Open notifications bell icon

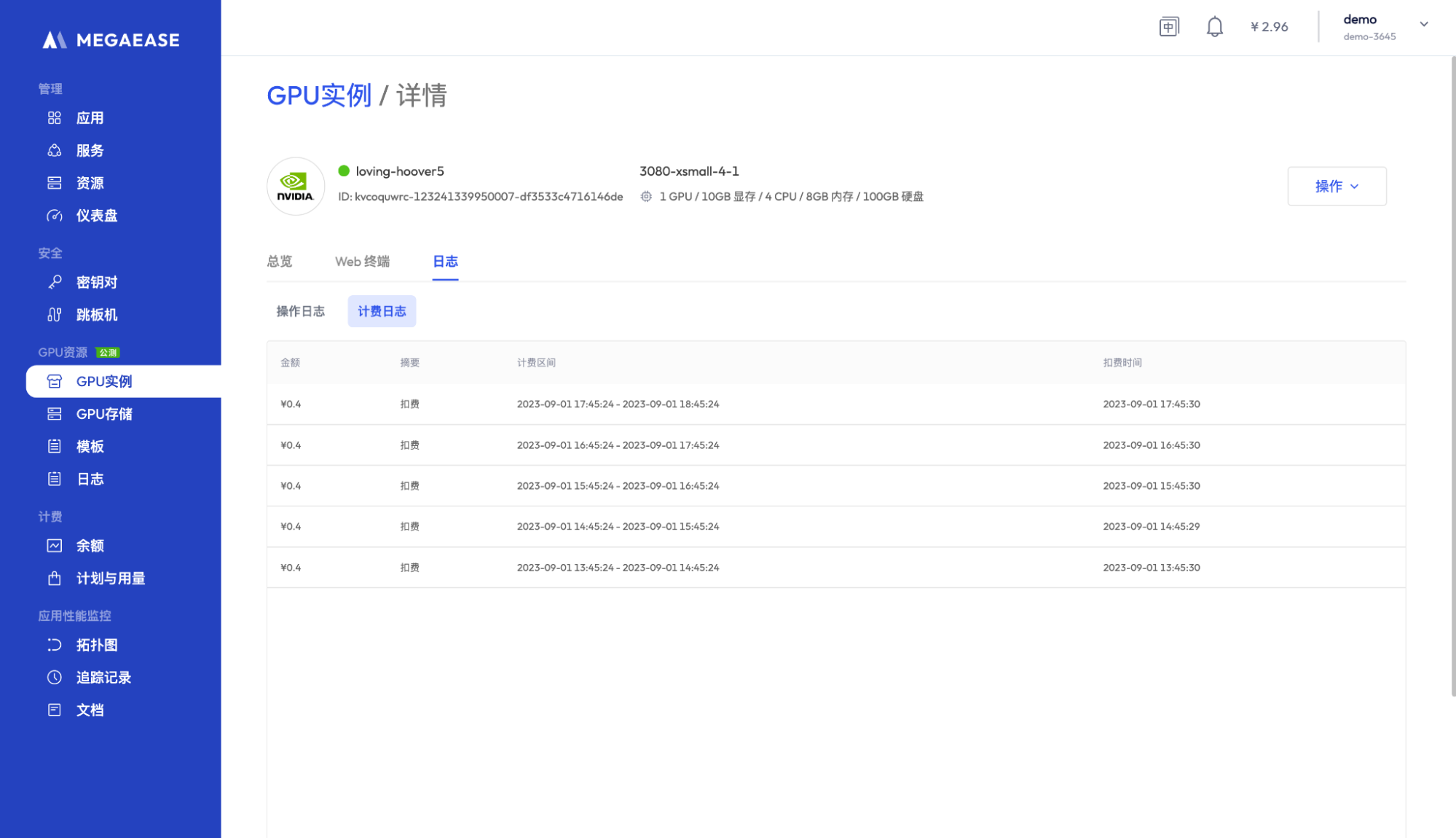point(1214,27)
